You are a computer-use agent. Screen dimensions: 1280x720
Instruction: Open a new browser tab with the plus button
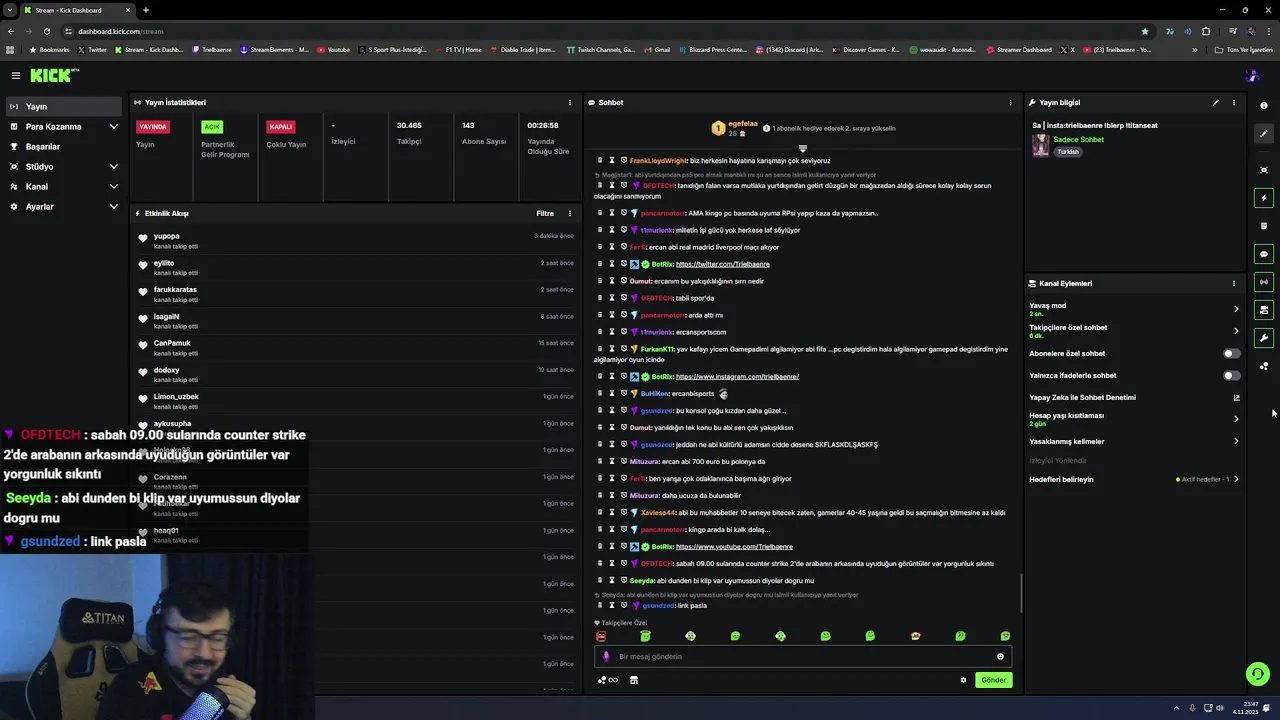point(145,10)
